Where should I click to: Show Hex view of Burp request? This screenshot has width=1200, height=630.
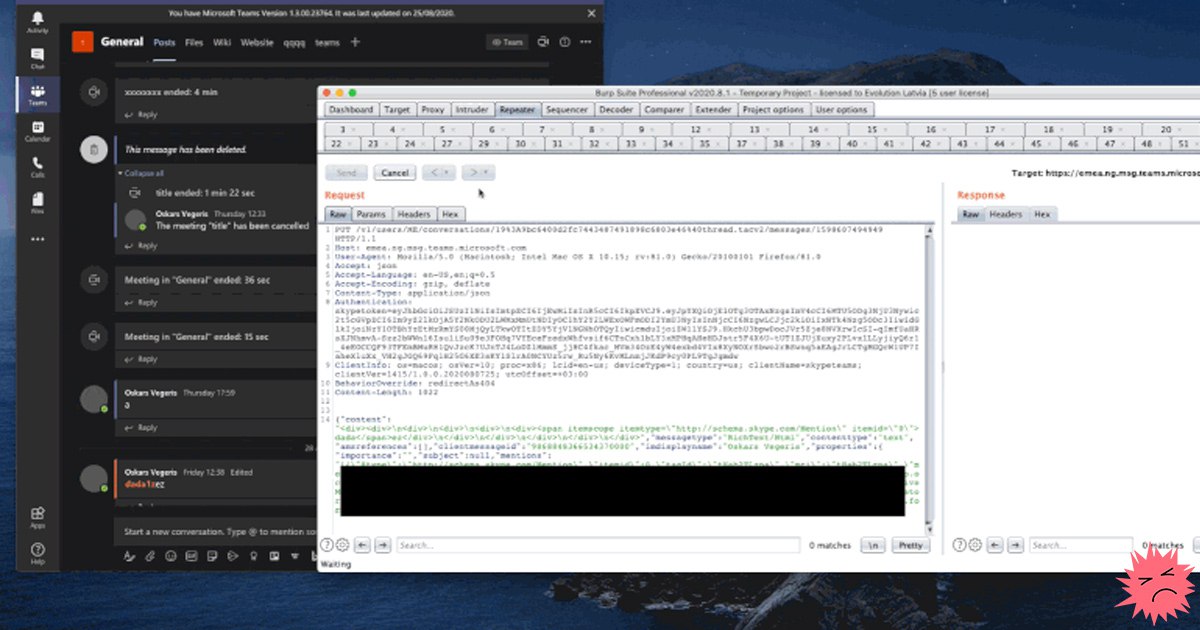(x=450, y=214)
